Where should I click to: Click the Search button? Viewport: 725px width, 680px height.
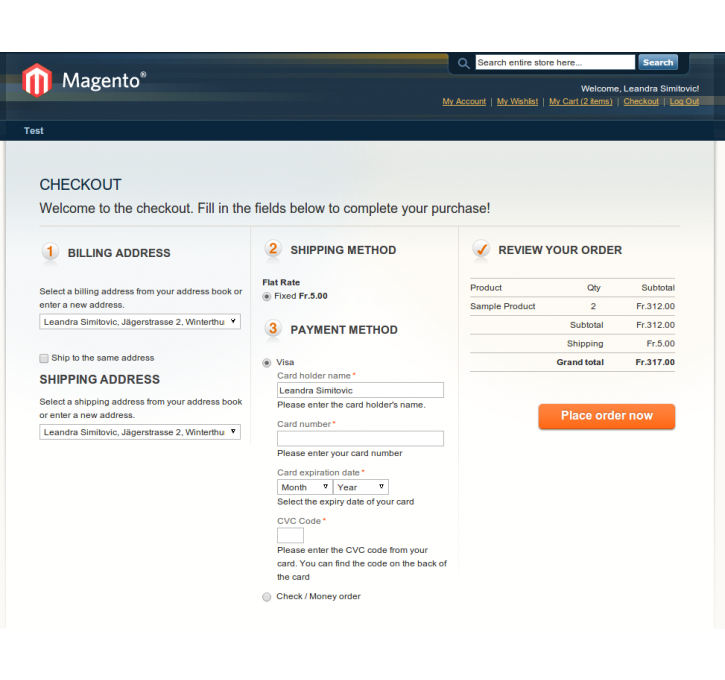[x=658, y=62]
